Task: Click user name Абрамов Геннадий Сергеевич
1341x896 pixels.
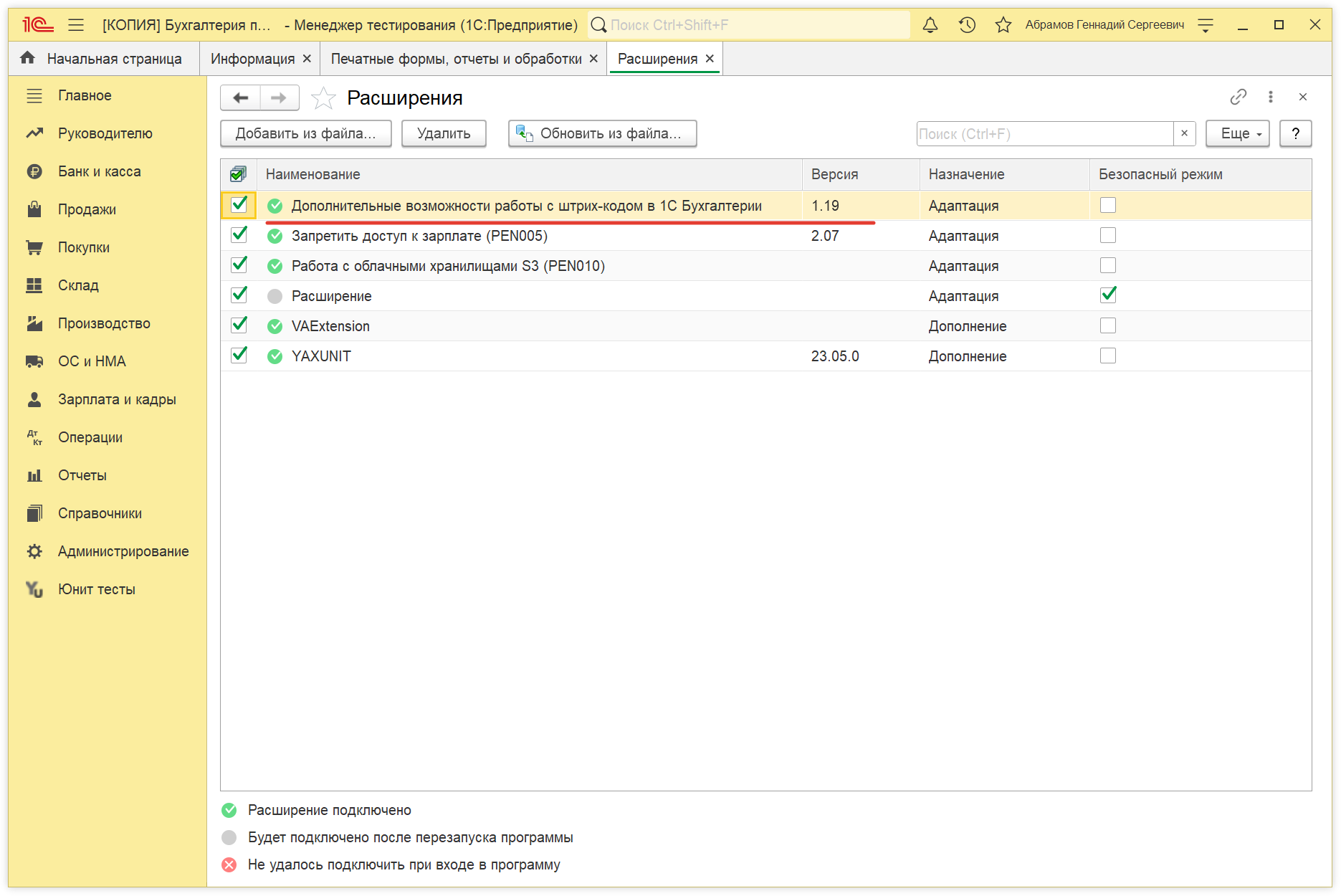Action: tap(1104, 25)
